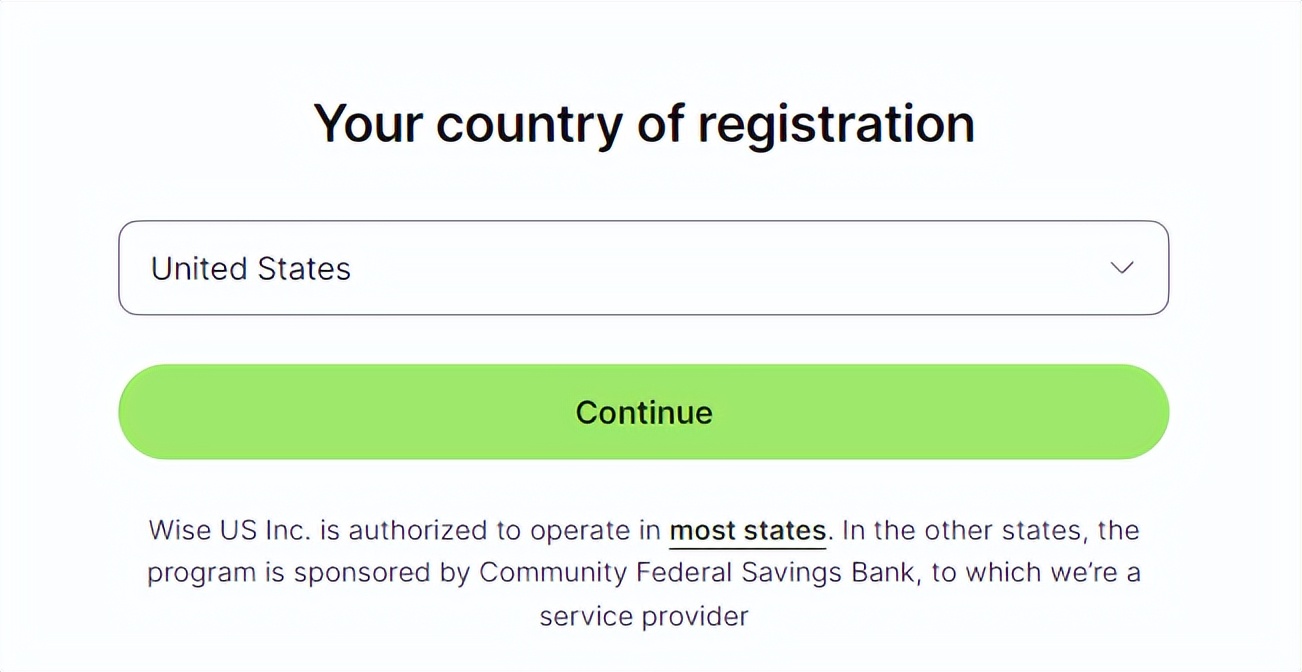This screenshot has height=672, width=1302.
Task: Click the "Your country of registration" heading
Action: [644, 124]
